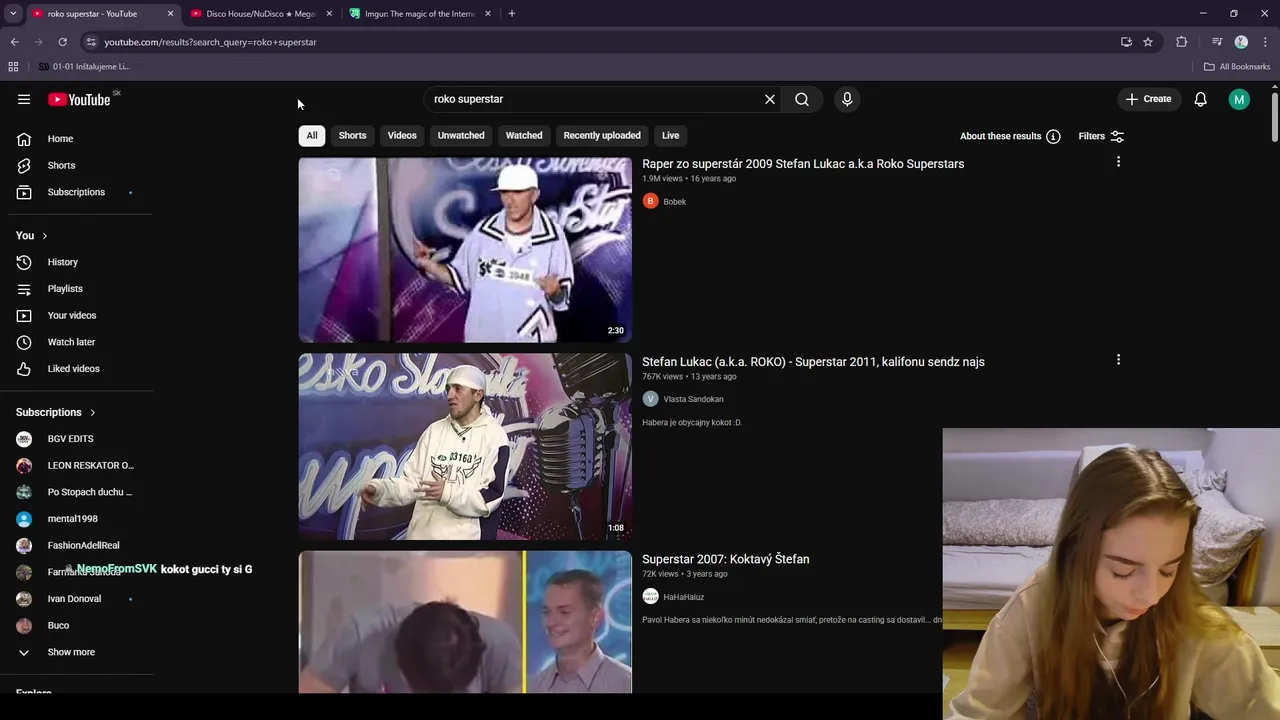
Task: Open a new browser tab
Action: (x=512, y=14)
